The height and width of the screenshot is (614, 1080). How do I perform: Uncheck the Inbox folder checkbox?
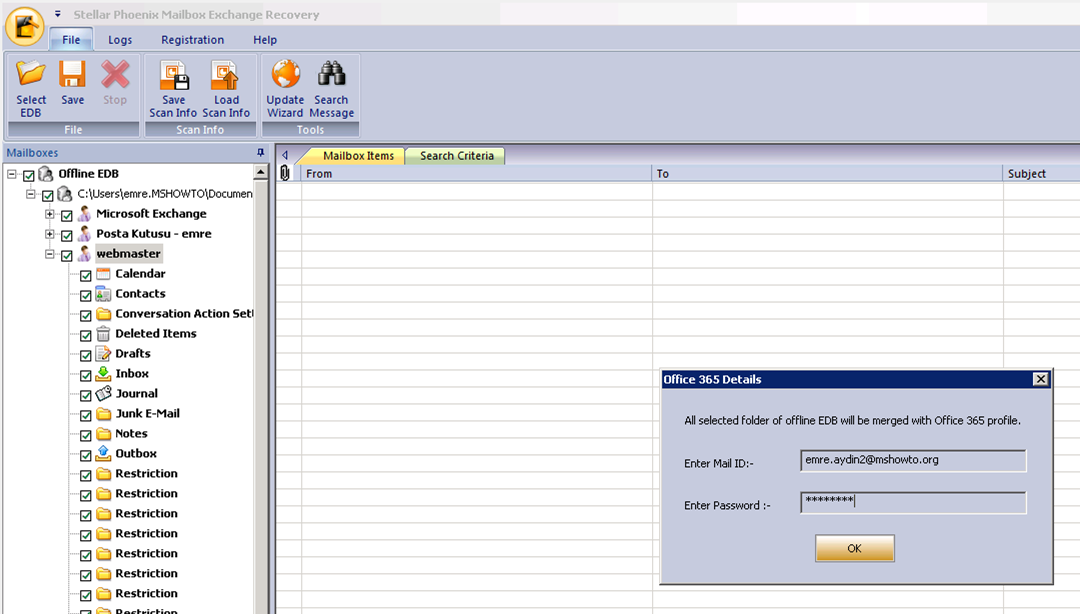pos(86,376)
